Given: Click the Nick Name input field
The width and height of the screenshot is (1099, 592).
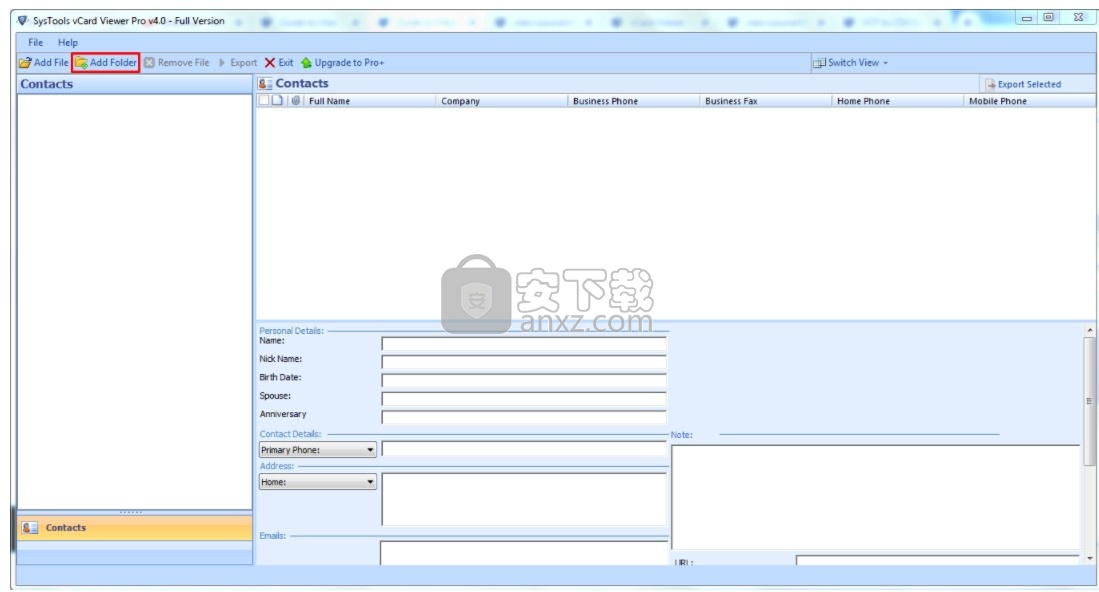Looking at the screenshot, I should 524,362.
